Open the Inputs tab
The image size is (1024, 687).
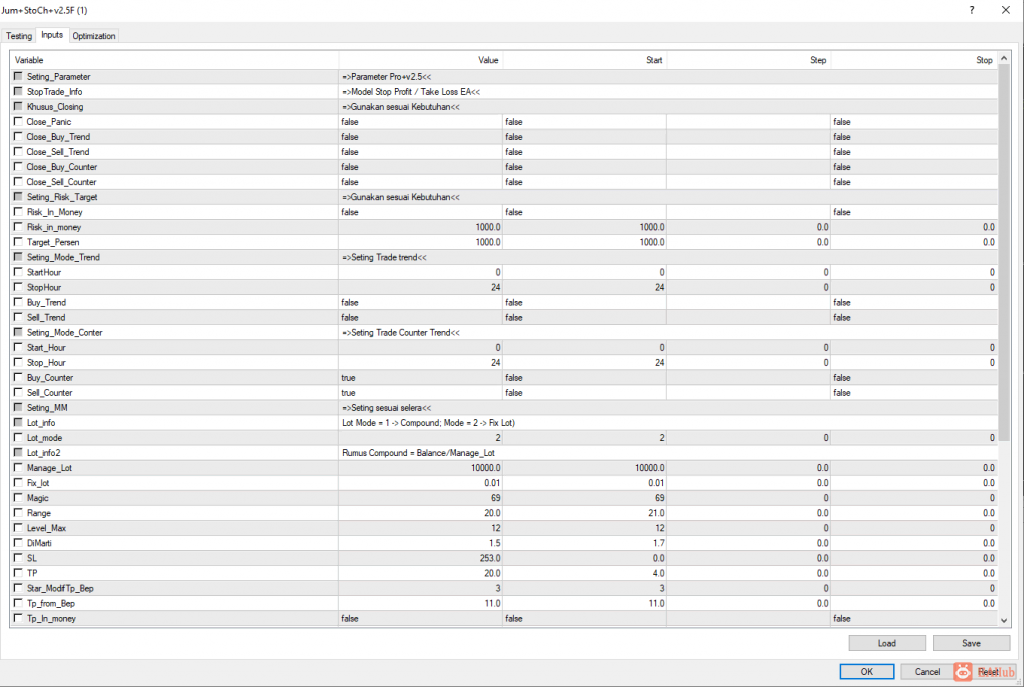click(x=52, y=35)
